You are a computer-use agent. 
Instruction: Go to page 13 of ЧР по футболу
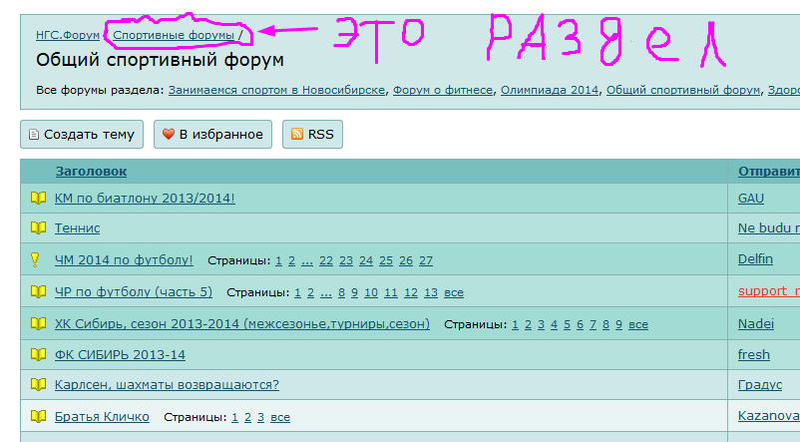431,292
